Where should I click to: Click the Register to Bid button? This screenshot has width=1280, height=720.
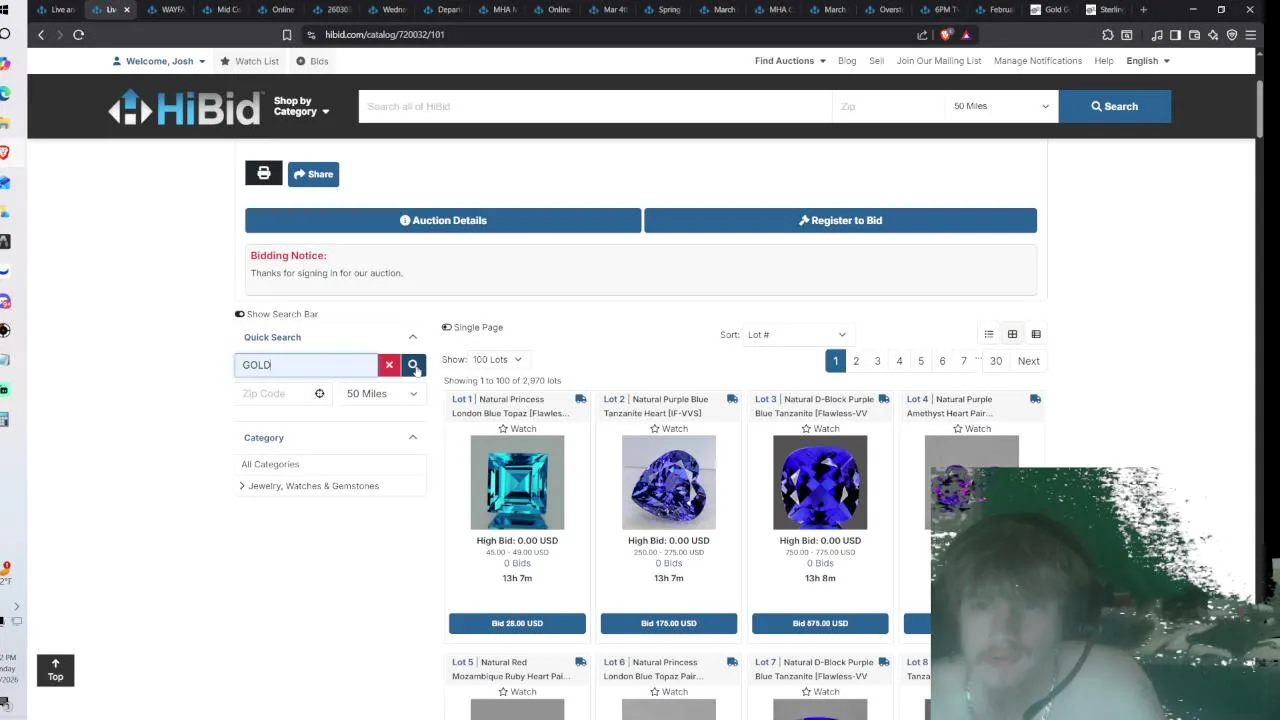click(x=840, y=220)
